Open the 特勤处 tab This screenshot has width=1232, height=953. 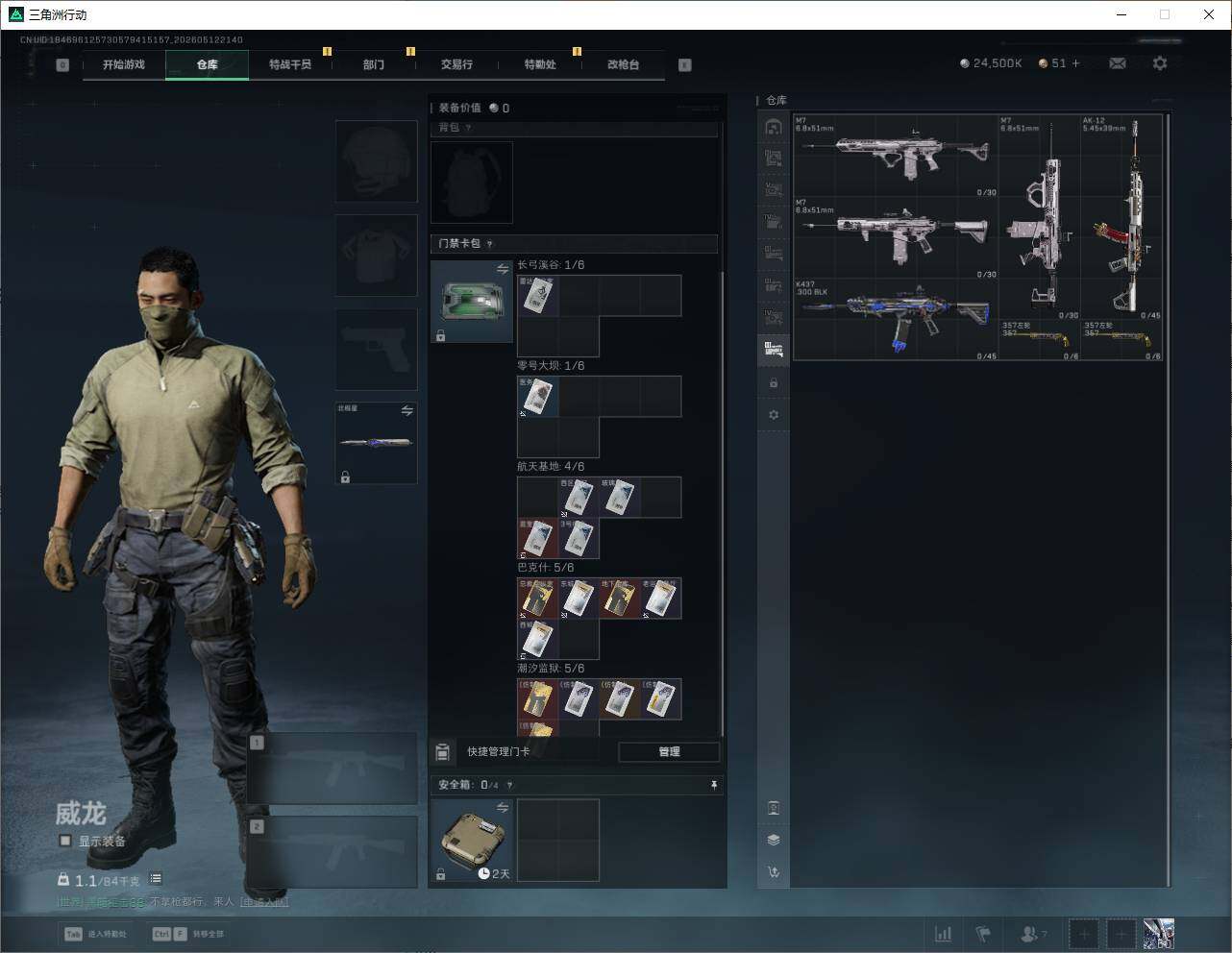[540, 64]
